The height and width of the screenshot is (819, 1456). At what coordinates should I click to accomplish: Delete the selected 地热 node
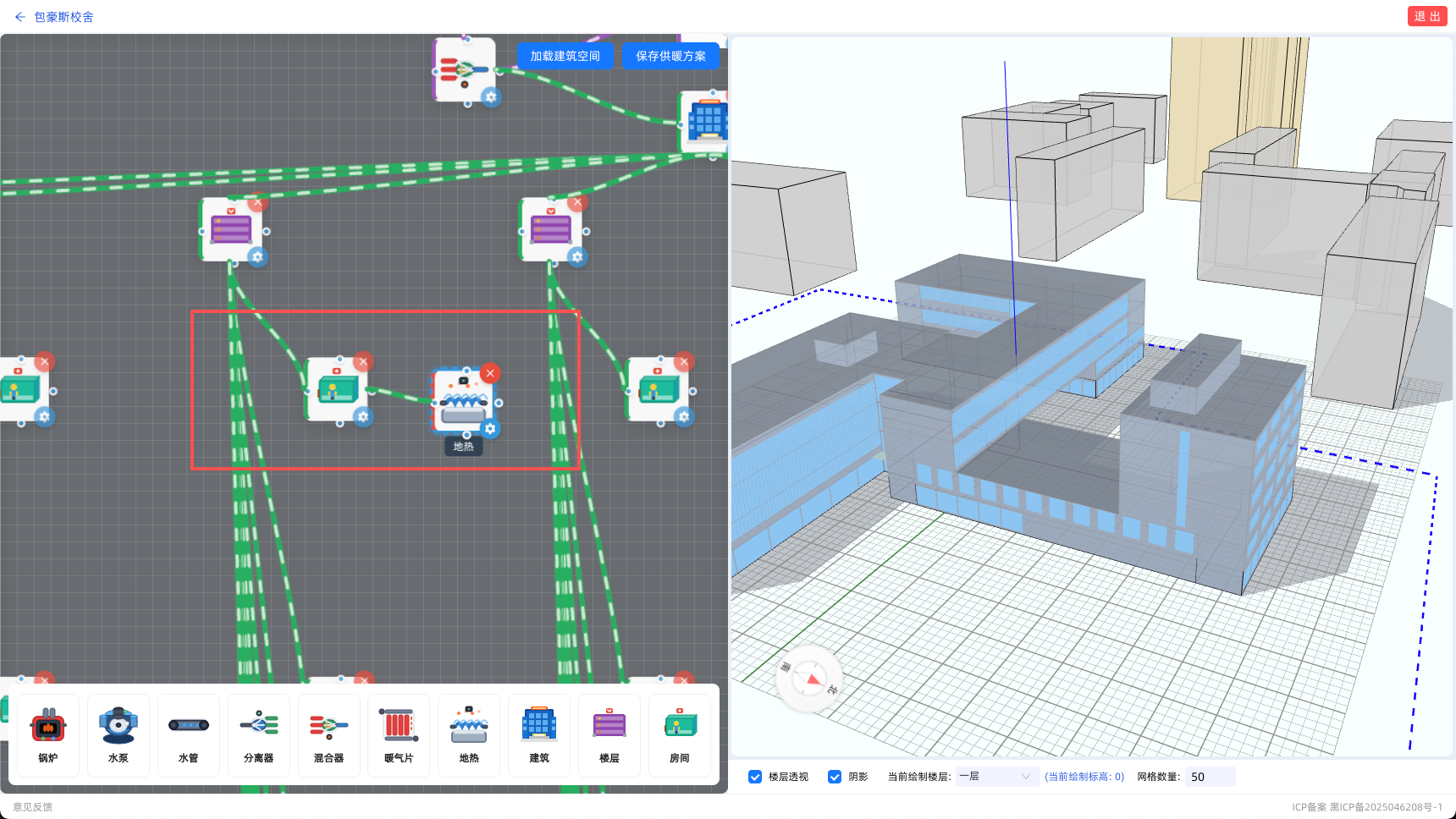pos(489,373)
